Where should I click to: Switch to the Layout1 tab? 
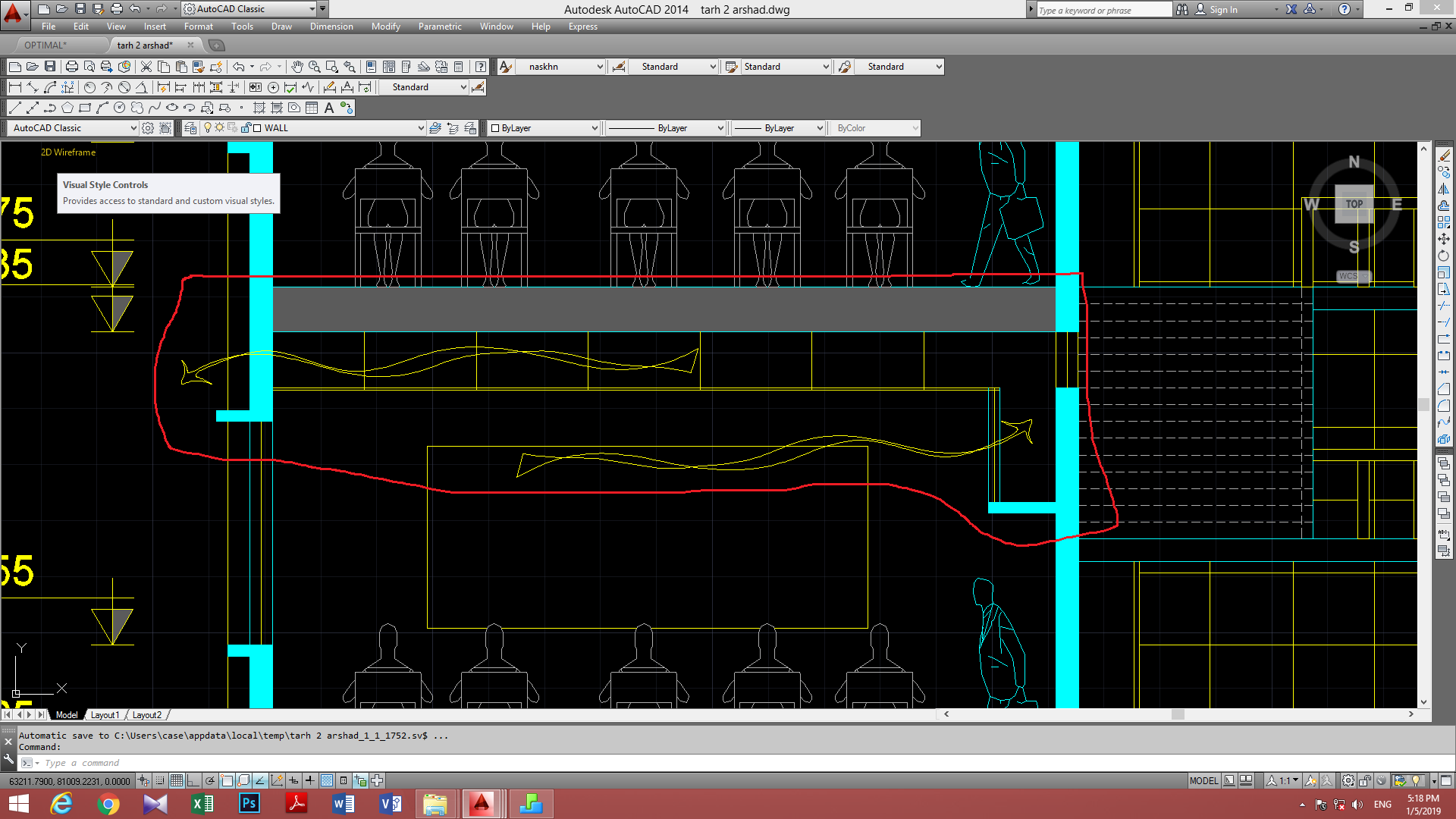[105, 715]
